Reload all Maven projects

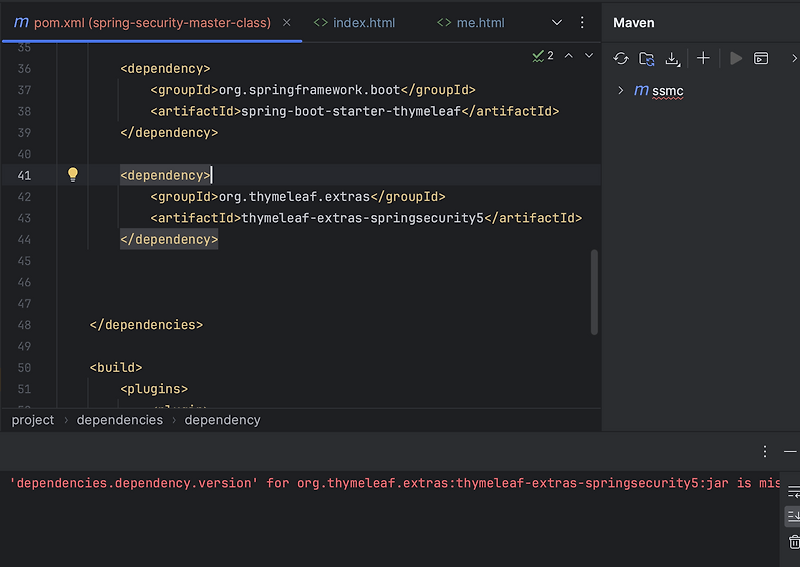point(621,58)
